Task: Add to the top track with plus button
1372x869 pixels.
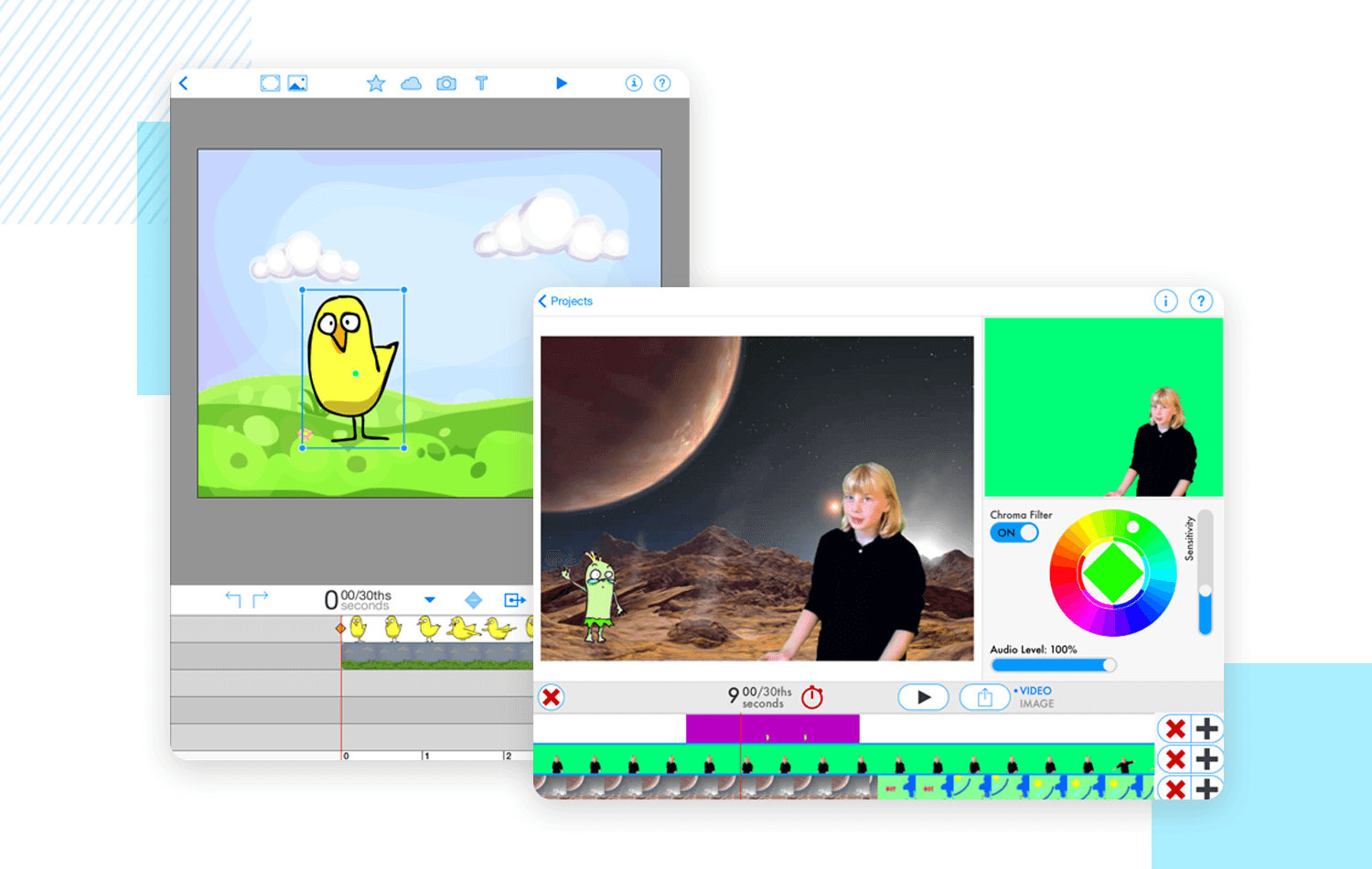Action: click(1207, 729)
